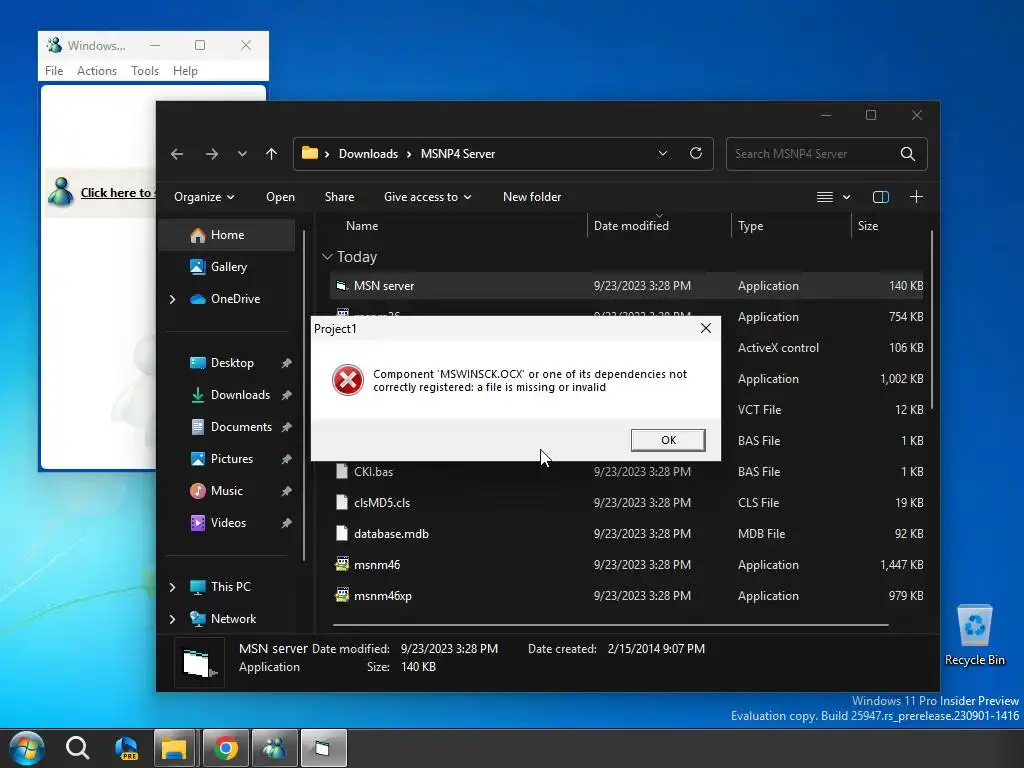
Task: Close the Project1 error dialog
Action: (706, 328)
